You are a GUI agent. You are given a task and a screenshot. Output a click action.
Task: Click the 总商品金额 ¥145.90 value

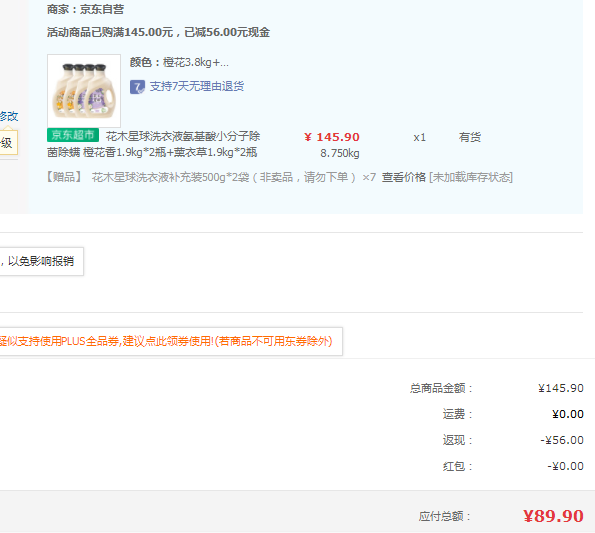(561, 388)
